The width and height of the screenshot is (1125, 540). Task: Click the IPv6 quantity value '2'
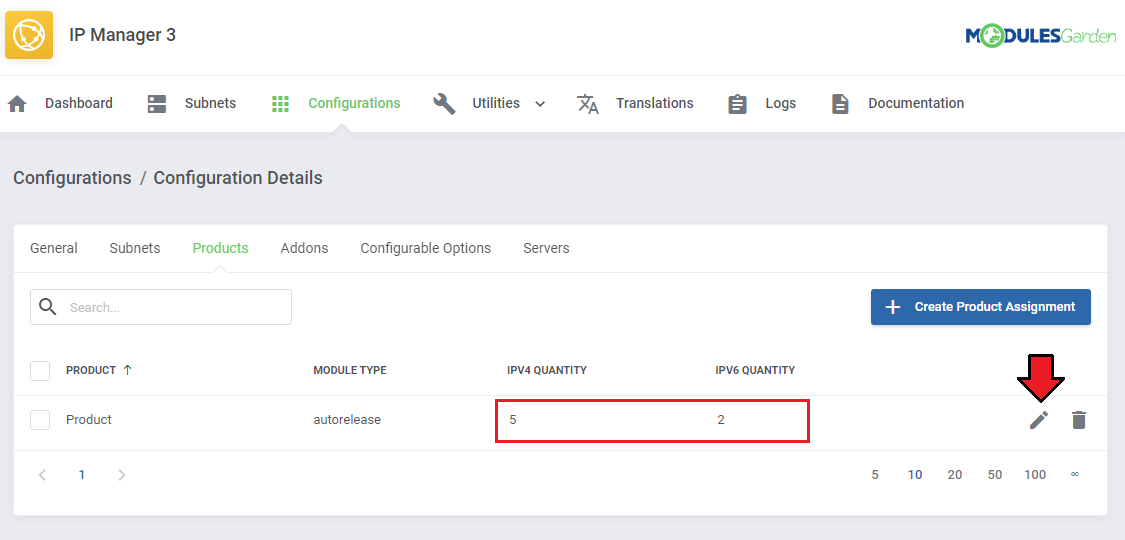pos(721,420)
